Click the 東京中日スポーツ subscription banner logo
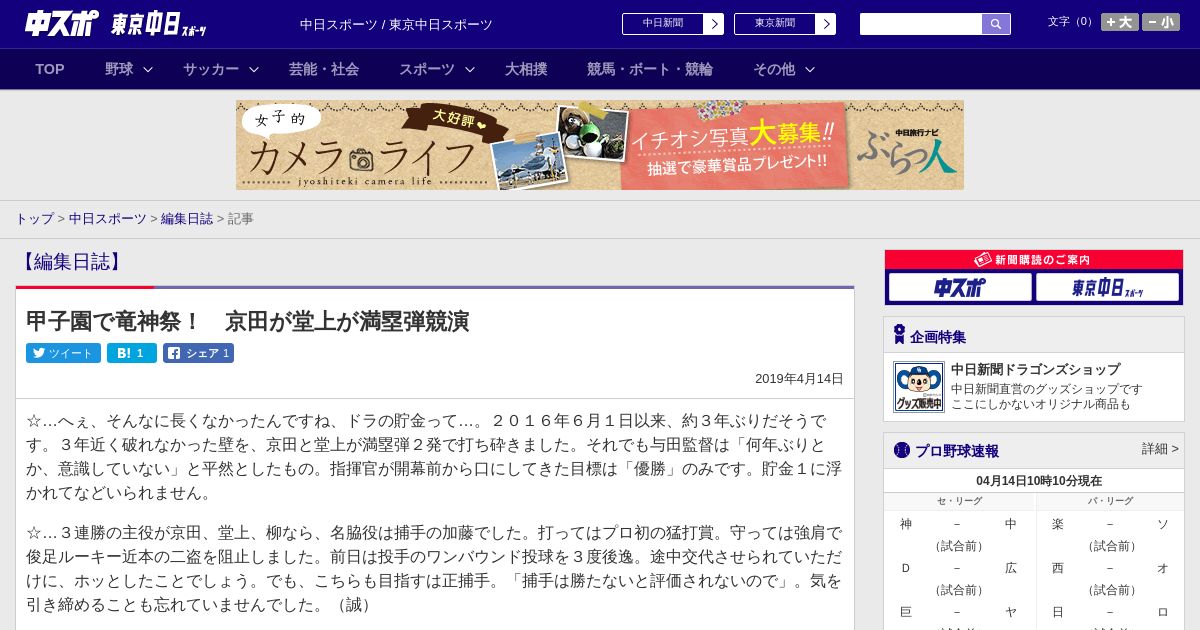Image resolution: width=1200 pixels, height=630 pixels. (x=1107, y=287)
